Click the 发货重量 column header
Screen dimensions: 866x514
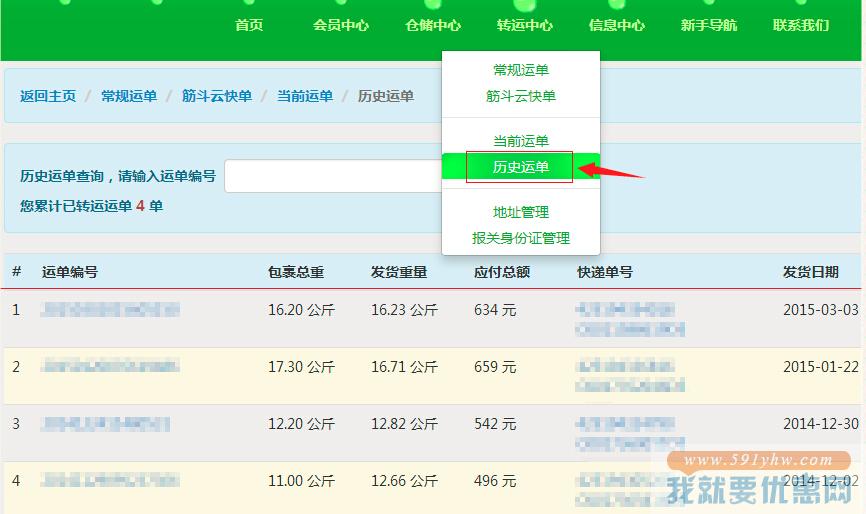[399, 272]
